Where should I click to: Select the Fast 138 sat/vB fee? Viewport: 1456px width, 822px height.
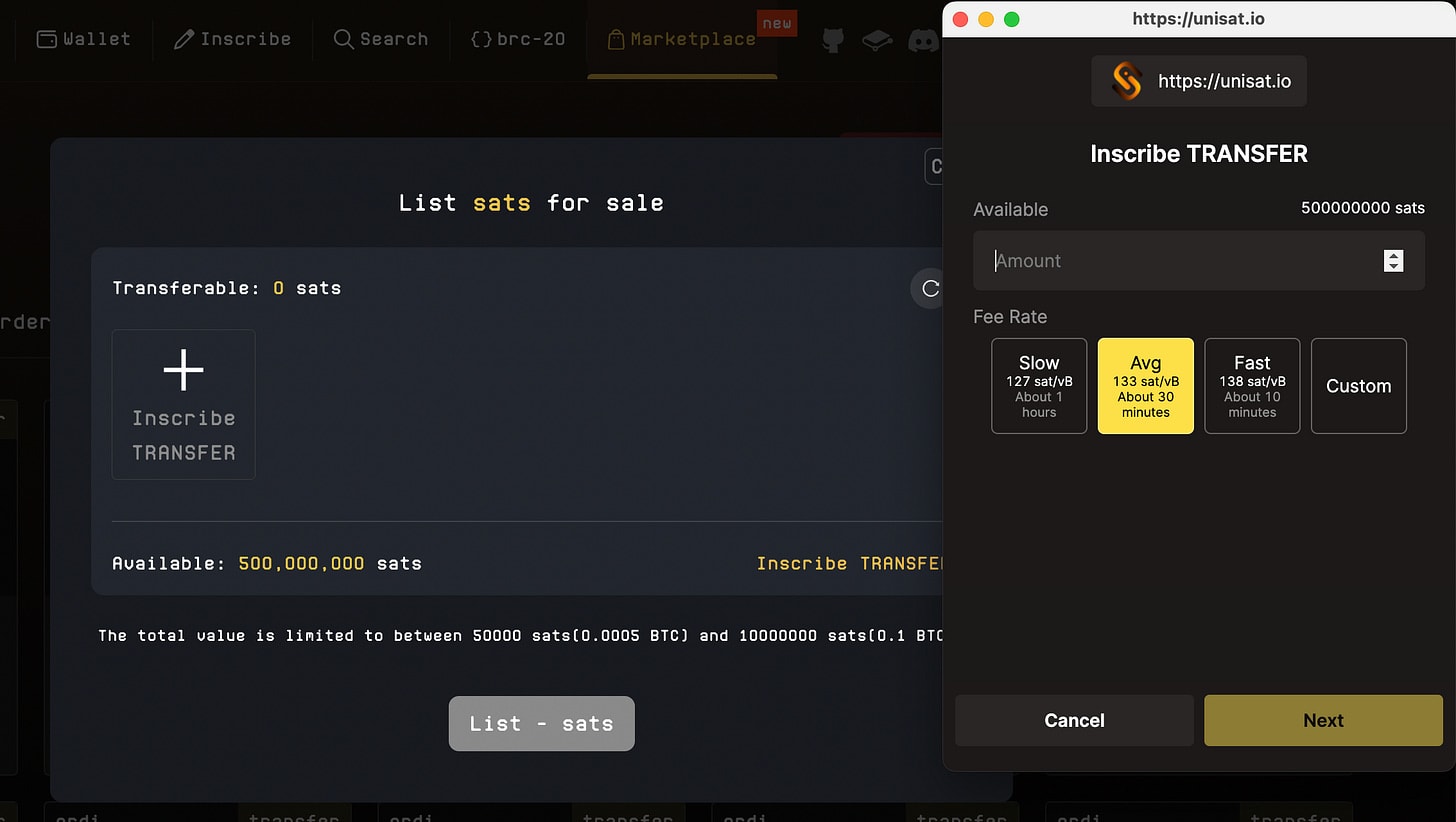1252,386
